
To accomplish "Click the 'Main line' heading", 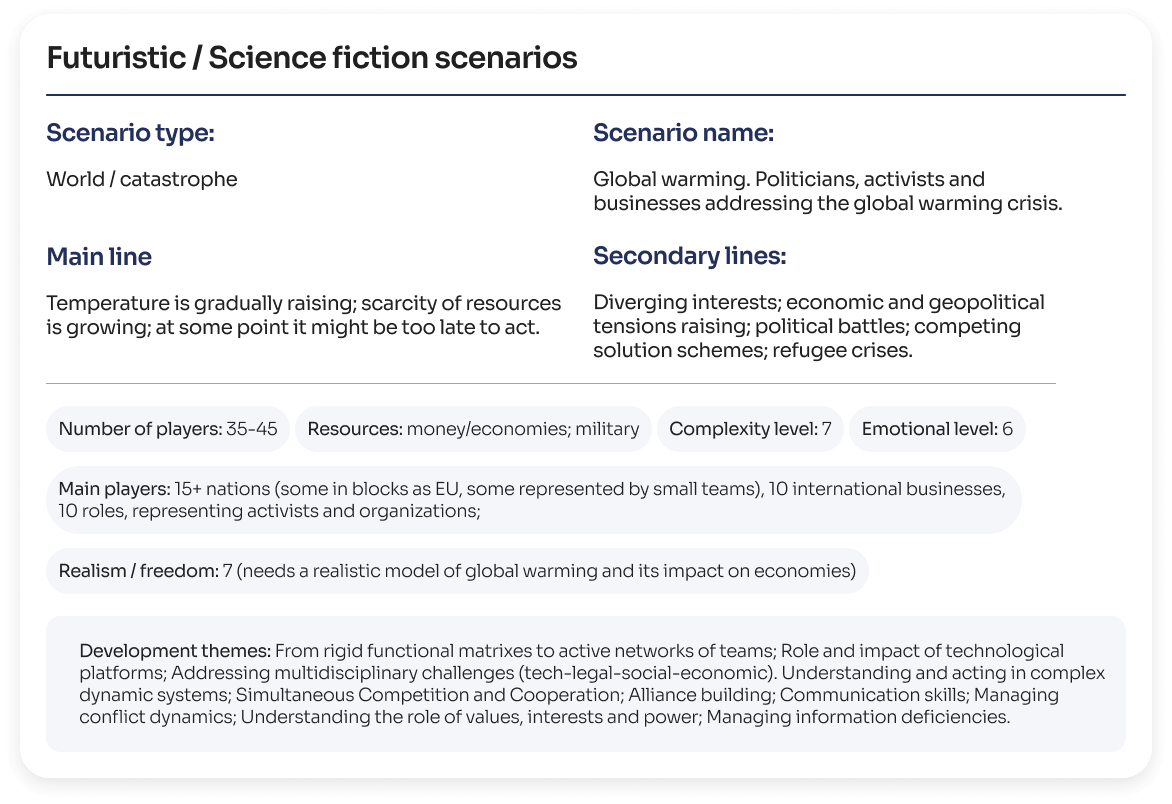I will 99,257.
